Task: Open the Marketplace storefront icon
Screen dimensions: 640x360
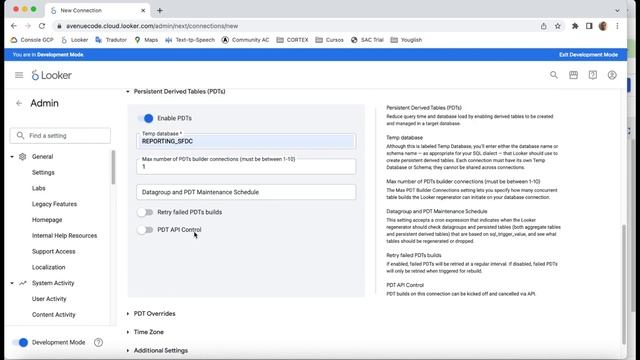Action: (x=573, y=75)
